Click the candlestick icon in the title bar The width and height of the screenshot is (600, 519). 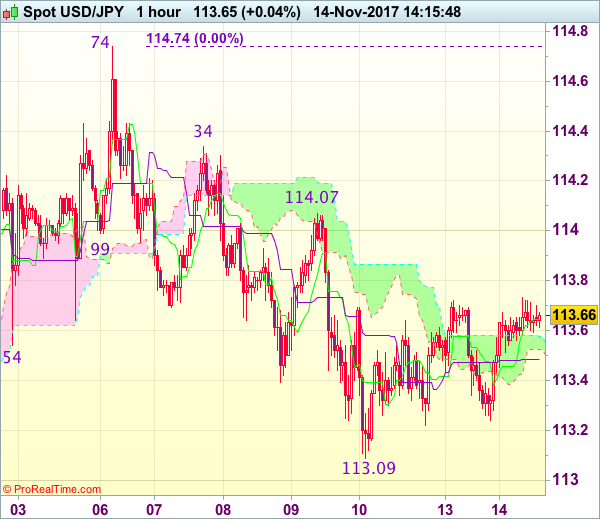coord(10,12)
